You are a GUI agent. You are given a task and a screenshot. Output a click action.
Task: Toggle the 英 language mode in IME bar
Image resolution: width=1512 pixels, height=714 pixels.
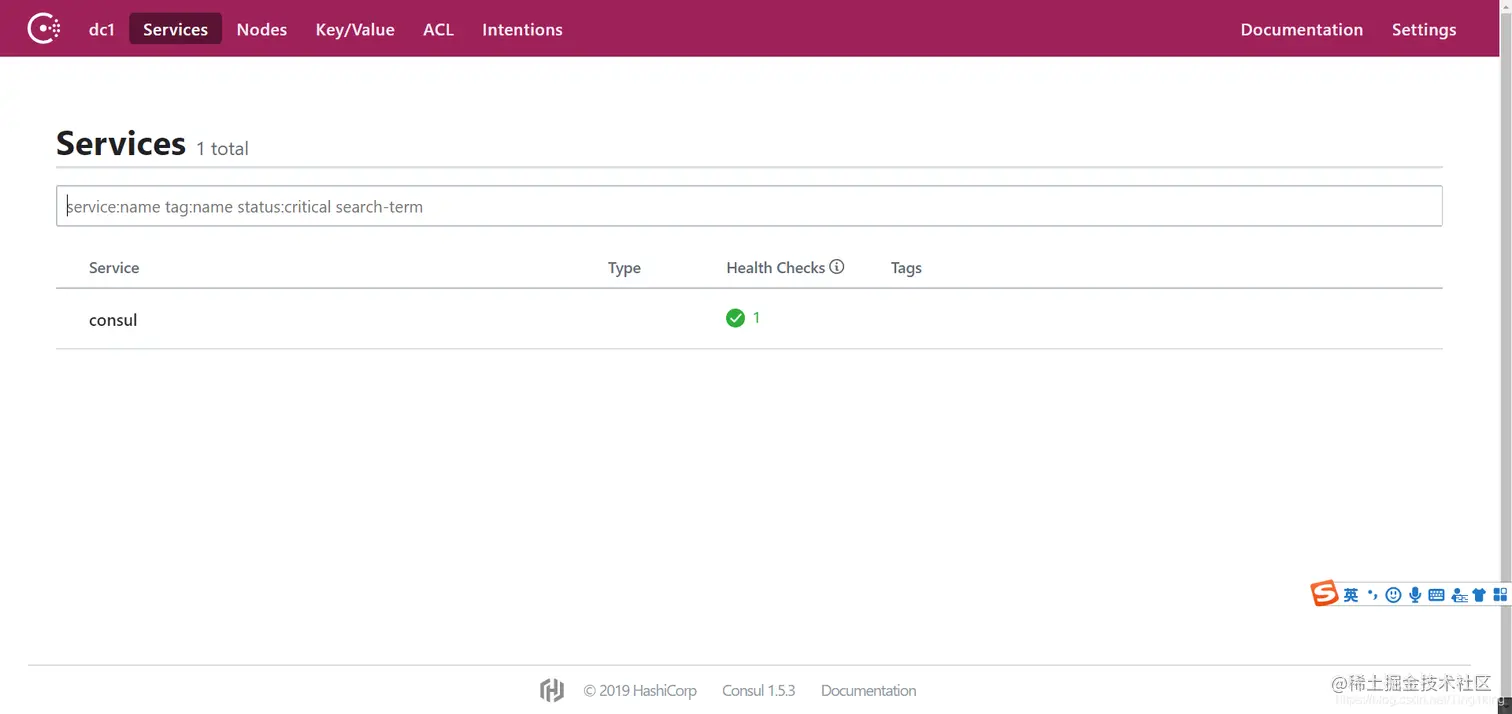point(1351,595)
